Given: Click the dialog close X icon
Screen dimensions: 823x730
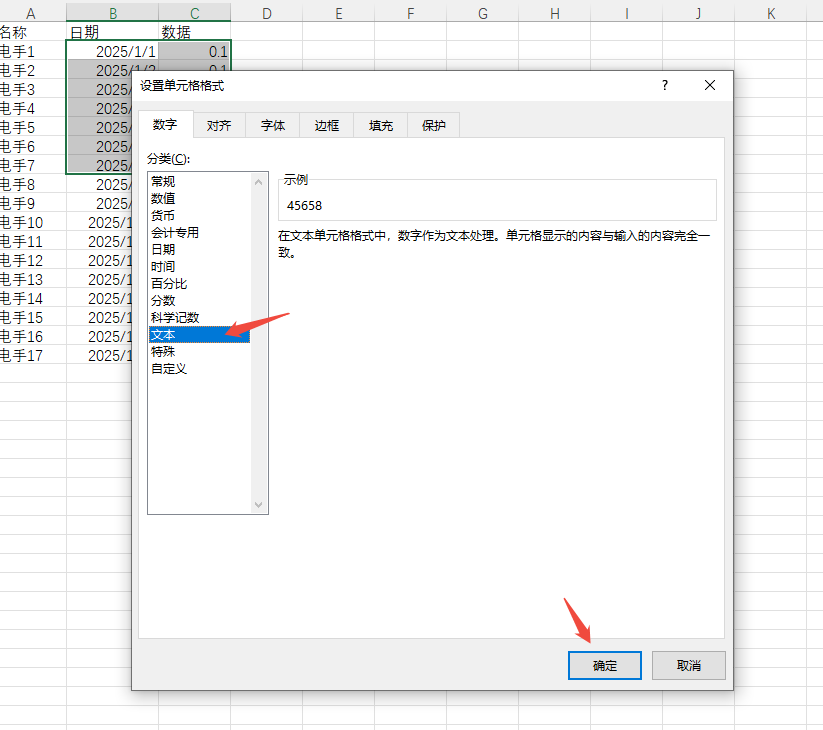Looking at the screenshot, I should click(x=709, y=86).
